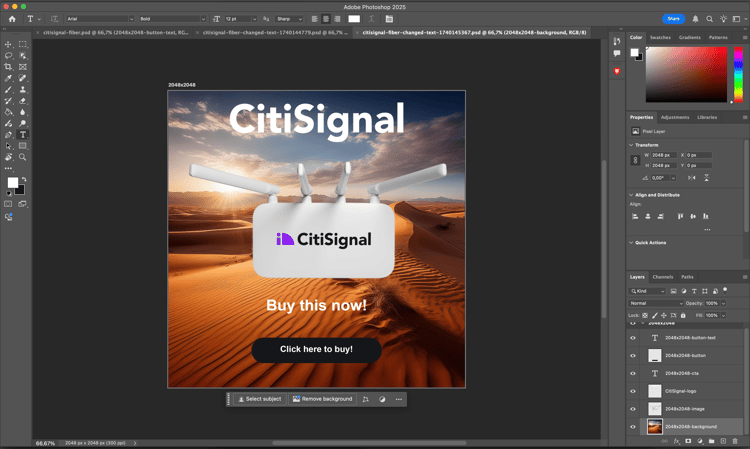The width and height of the screenshot is (750, 449).
Task: Select the Pen tool
Action: tap(8, 135)
